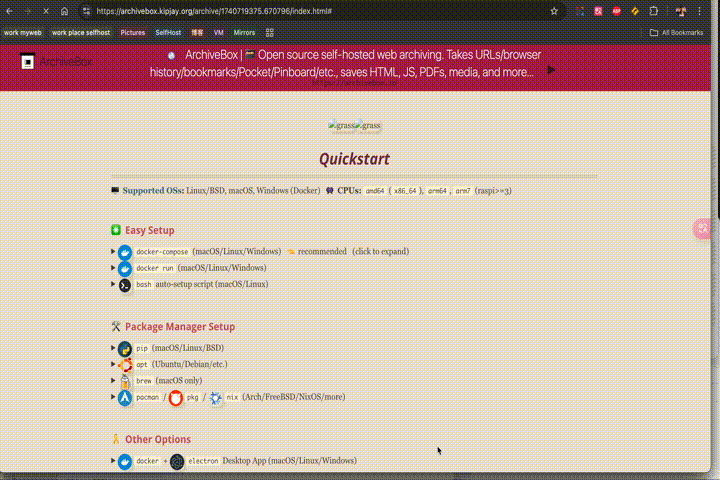Open the Chrome three-dot menu
The width and height of the screenshot is (720, 480).
(700, 11)
